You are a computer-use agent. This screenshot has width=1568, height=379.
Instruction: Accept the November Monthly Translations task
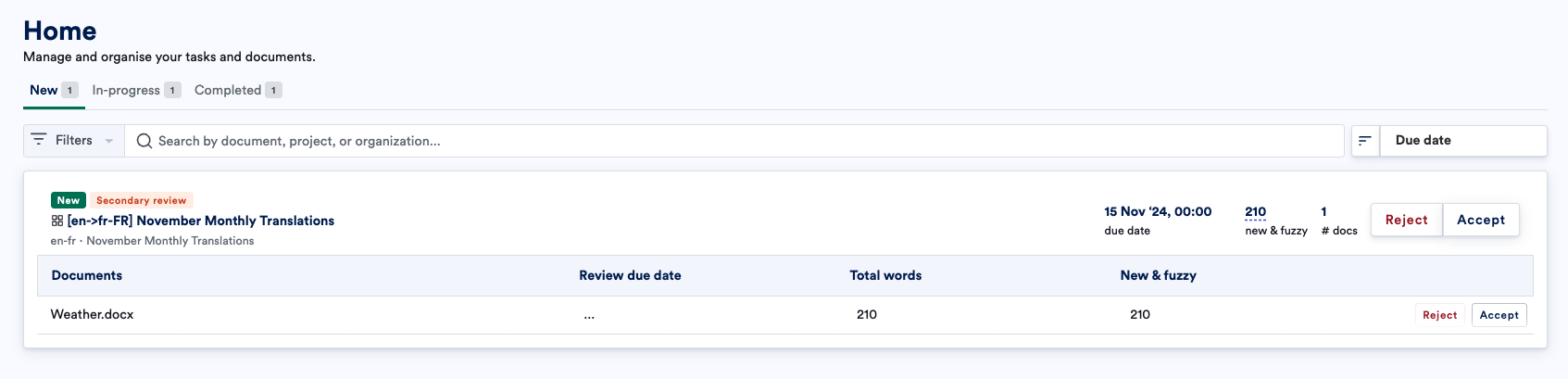coord(1481,220)
